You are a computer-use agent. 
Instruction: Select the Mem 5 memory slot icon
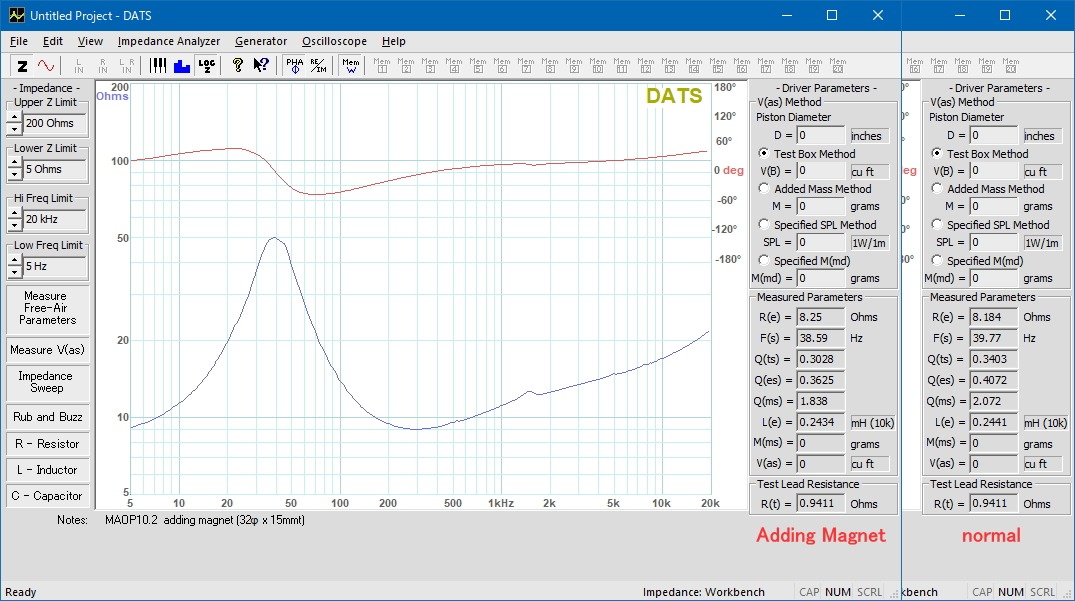pyautogui.click(x=478, y=66)
